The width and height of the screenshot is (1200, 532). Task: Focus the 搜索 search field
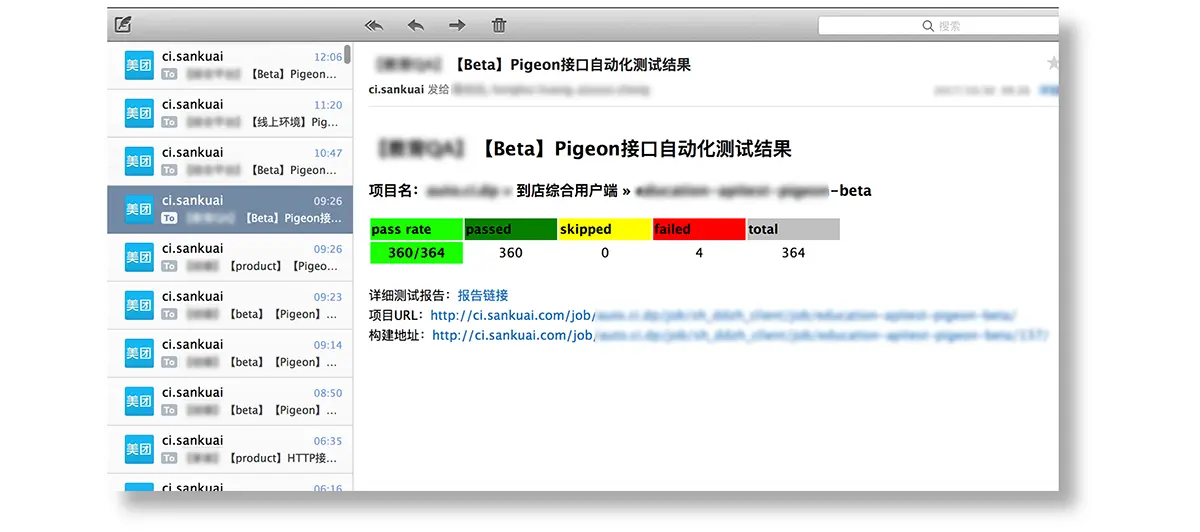[938, 26]
